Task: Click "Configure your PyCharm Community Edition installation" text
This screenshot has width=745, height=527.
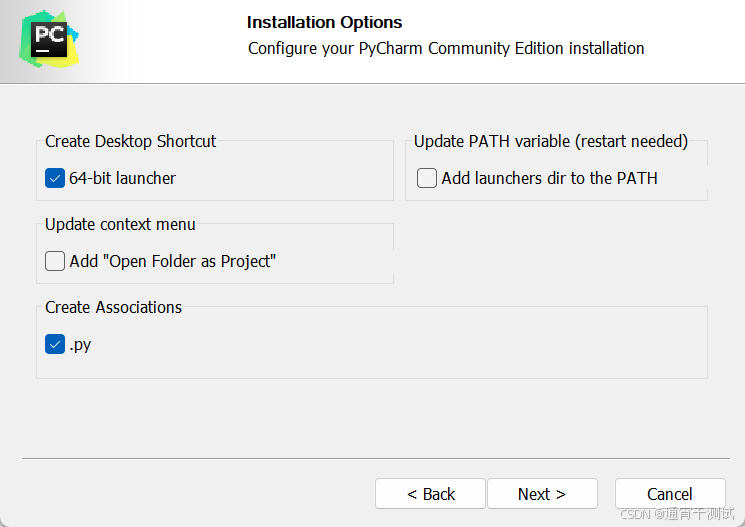Action: click(446, 48)
